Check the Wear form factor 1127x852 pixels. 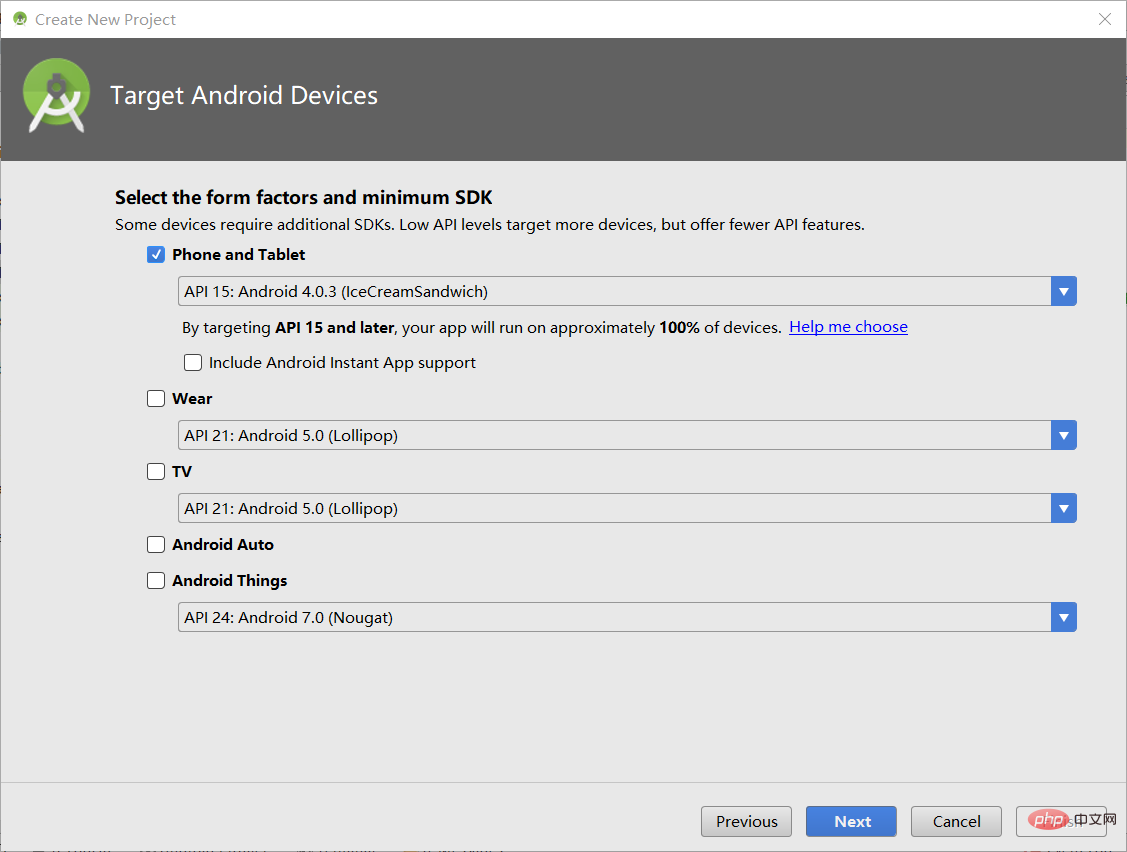(x=156, y=398)
